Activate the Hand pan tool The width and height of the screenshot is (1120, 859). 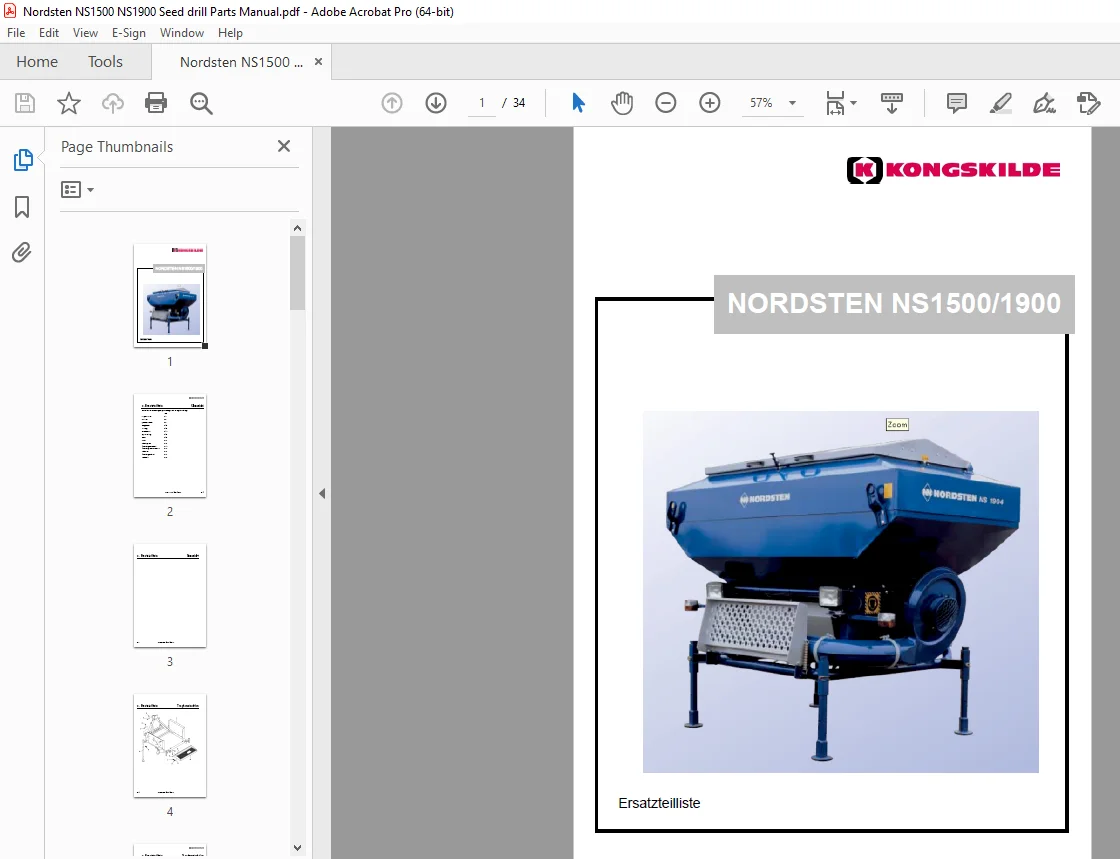[622, 103]
